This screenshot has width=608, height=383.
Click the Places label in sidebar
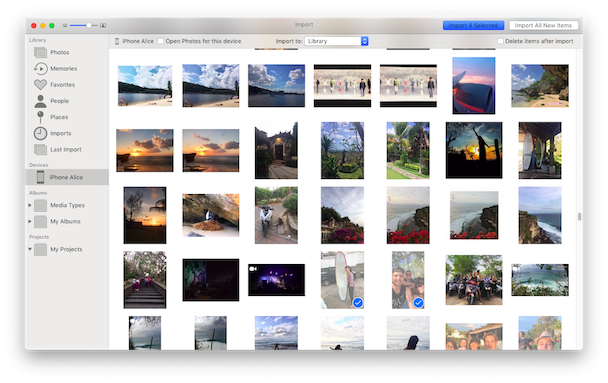(x=59, y=117)
